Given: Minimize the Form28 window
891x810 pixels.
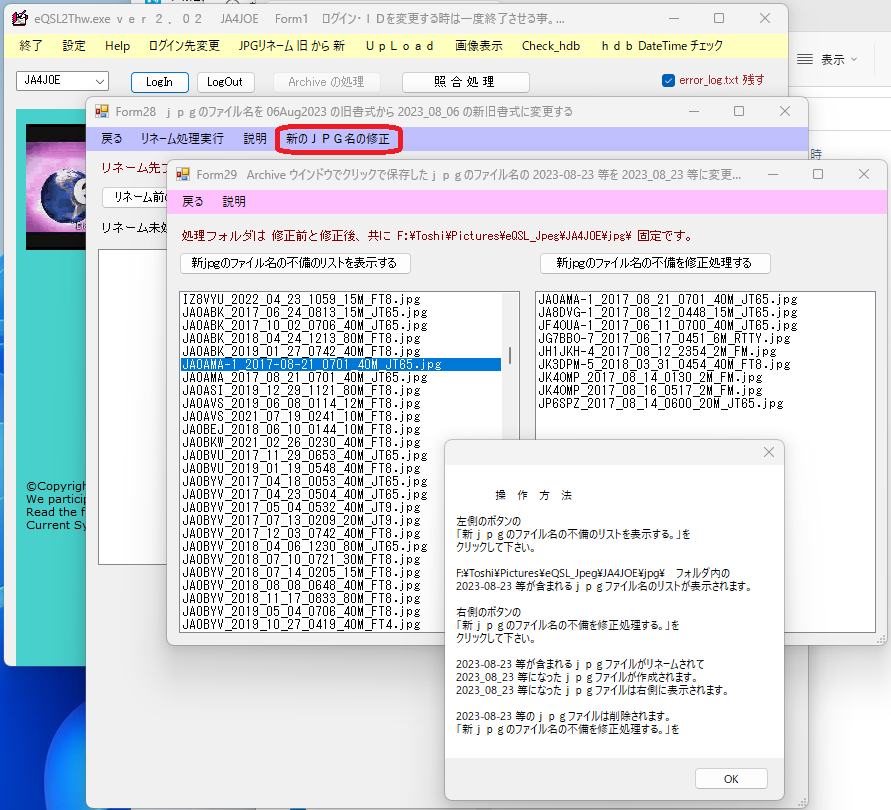Looking at the screenshot, I should click(x=694, y=111).
